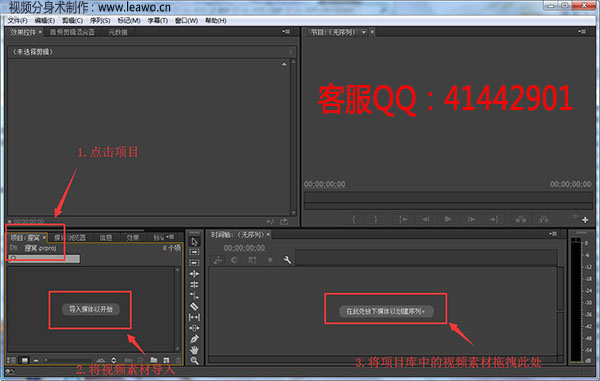Image resolution: width=600 pixels, height=381 pixels.
Task: Select the Pen tool
Action: [194, 339]
